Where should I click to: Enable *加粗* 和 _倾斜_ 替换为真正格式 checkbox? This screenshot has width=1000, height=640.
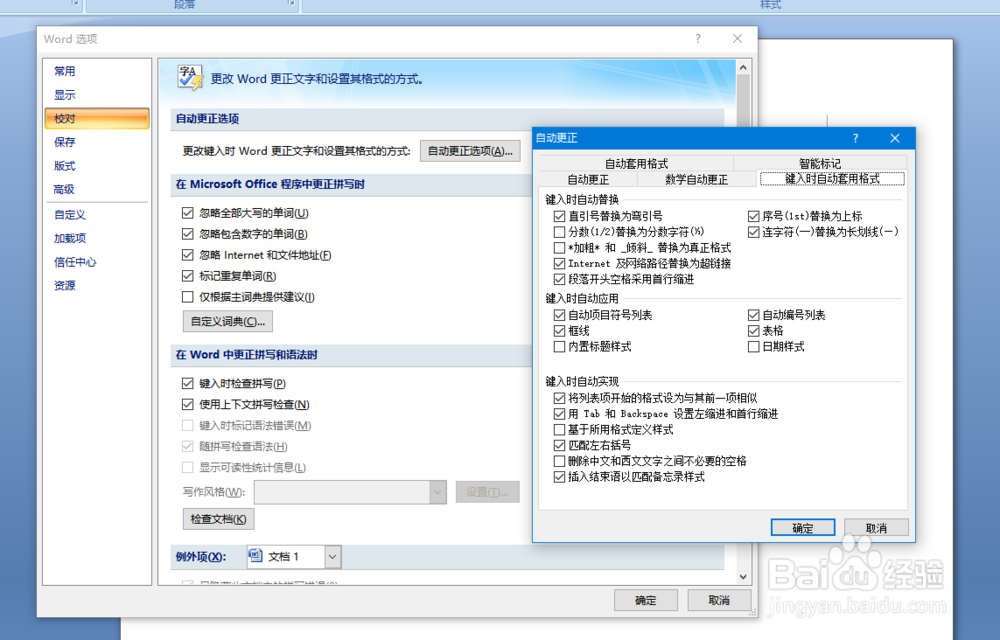pyautogui.click(x=559, y=247)
